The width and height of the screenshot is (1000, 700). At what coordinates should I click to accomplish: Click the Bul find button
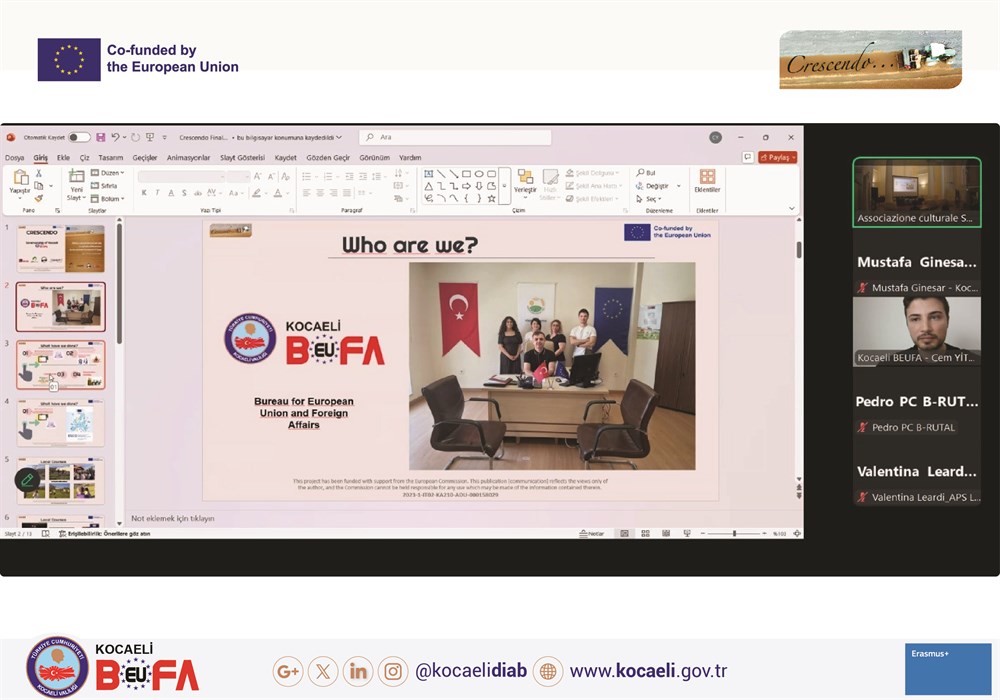[x=646, y=173]
